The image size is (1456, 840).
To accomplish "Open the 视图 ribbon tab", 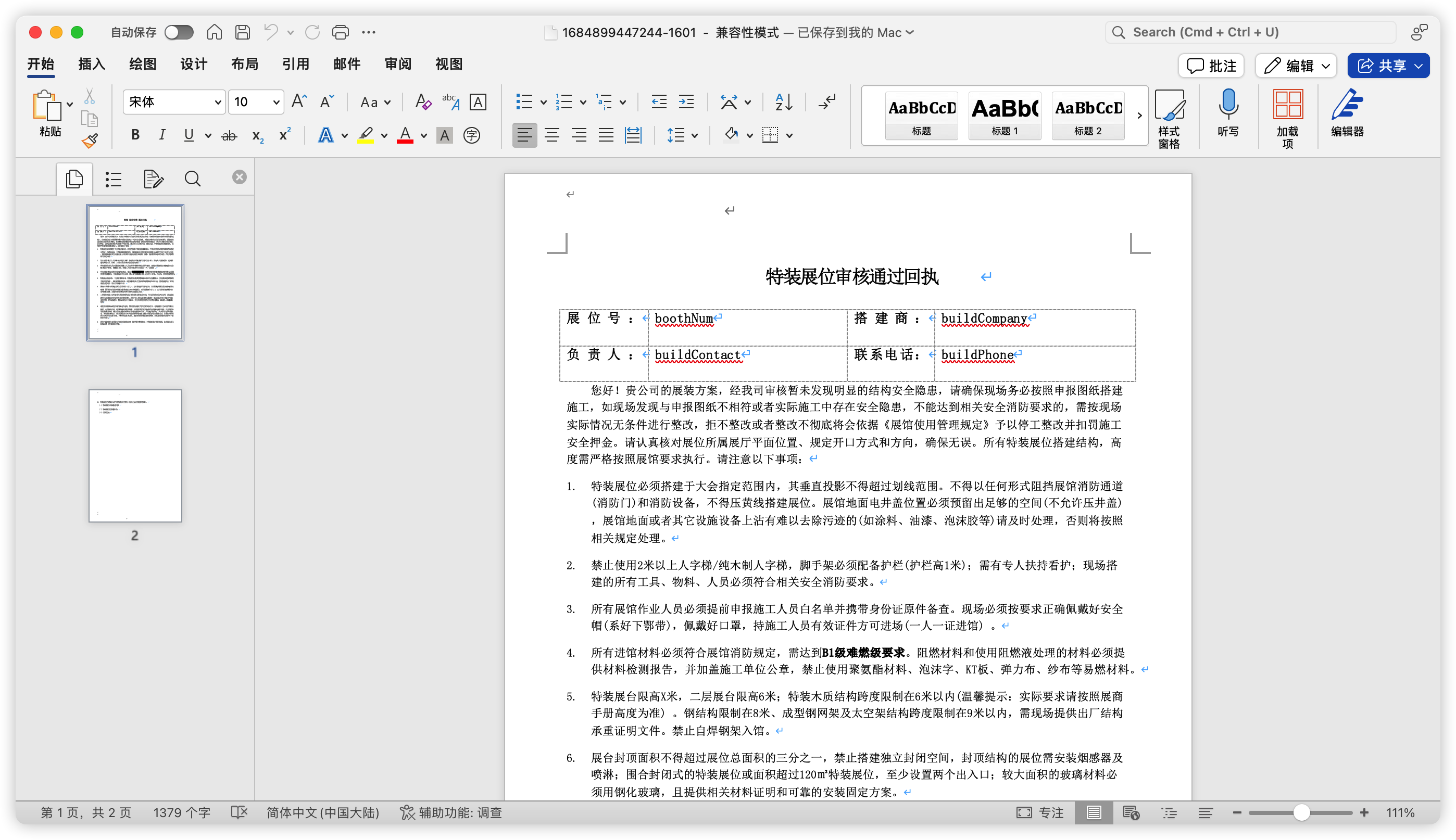I will 449,64.
